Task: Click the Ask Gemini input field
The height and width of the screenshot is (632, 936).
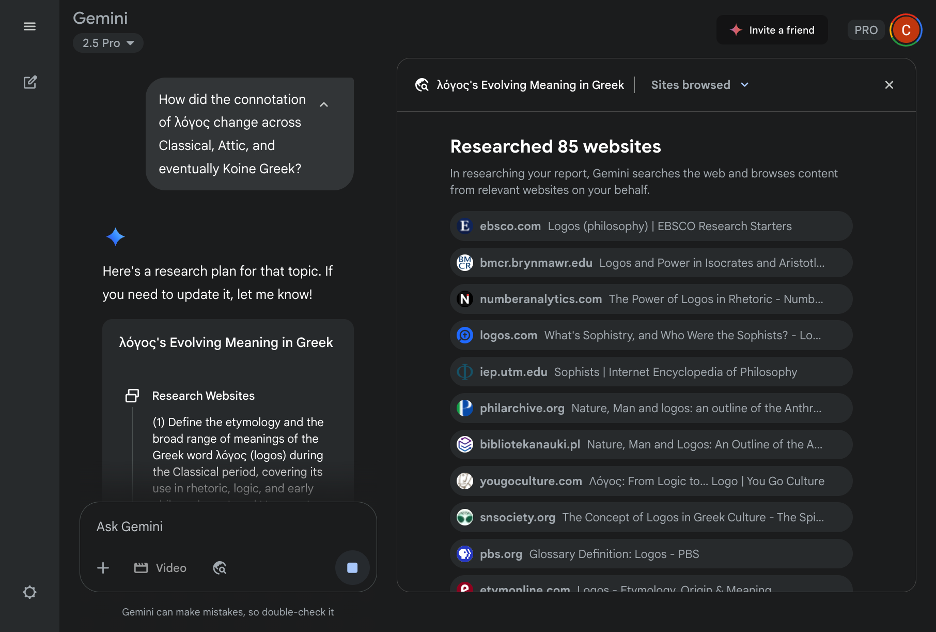Action: 228,526
